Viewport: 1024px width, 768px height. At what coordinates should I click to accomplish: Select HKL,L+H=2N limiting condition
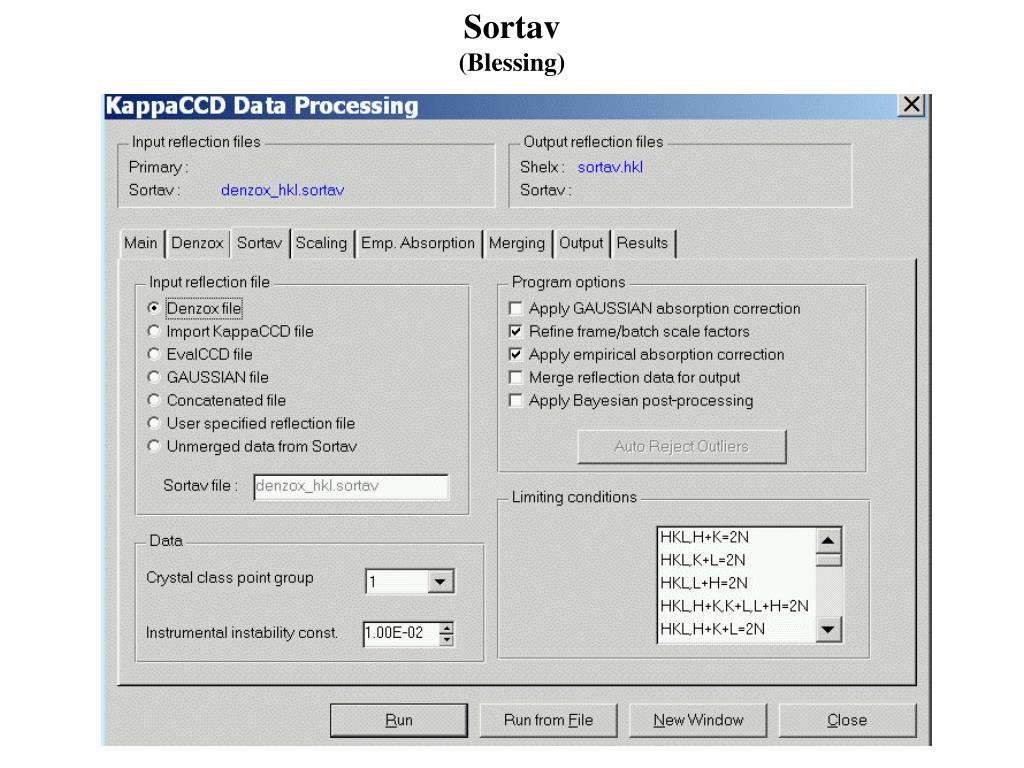(704, 583)
